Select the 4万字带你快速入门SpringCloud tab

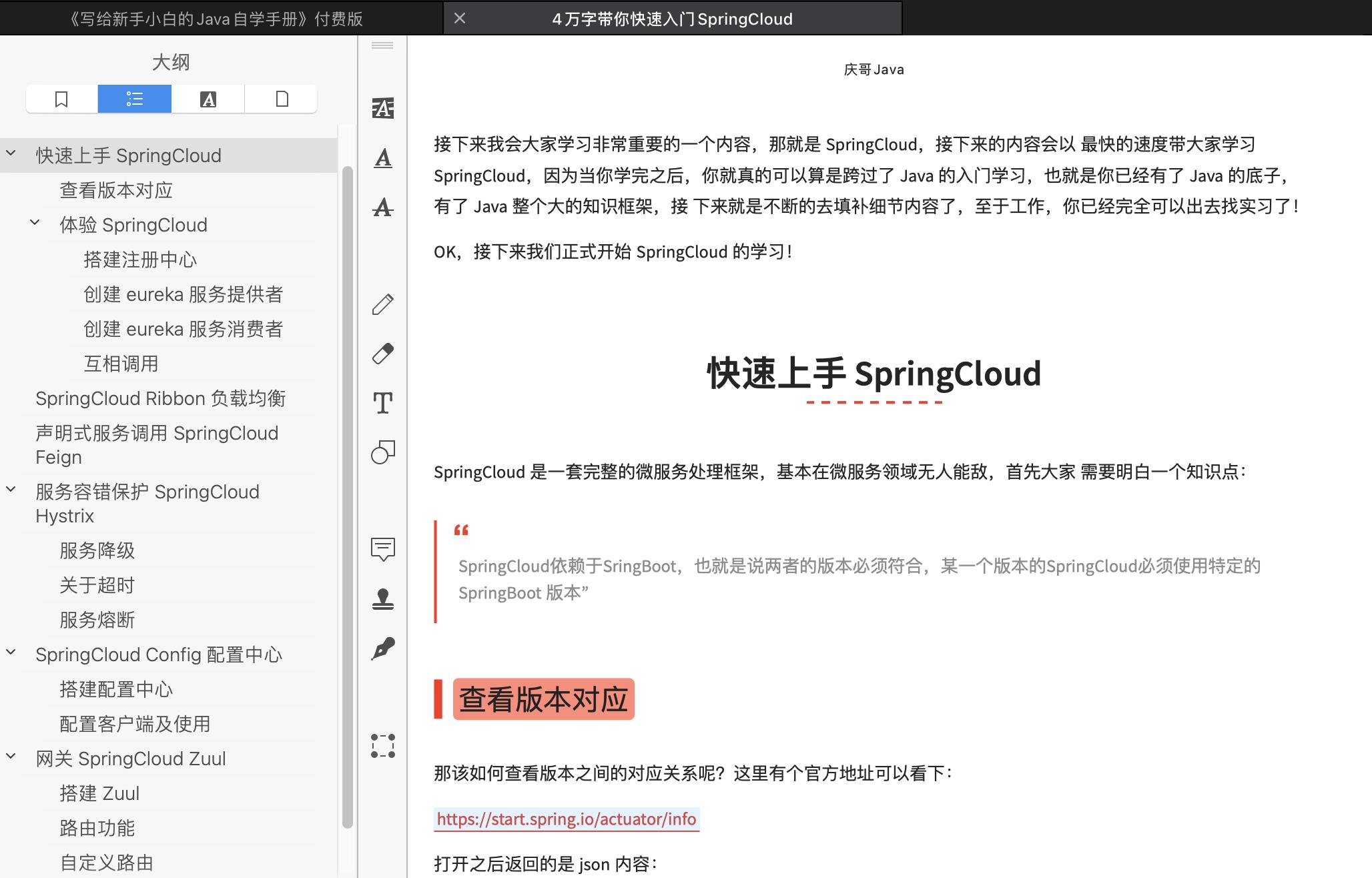[673, 19]
